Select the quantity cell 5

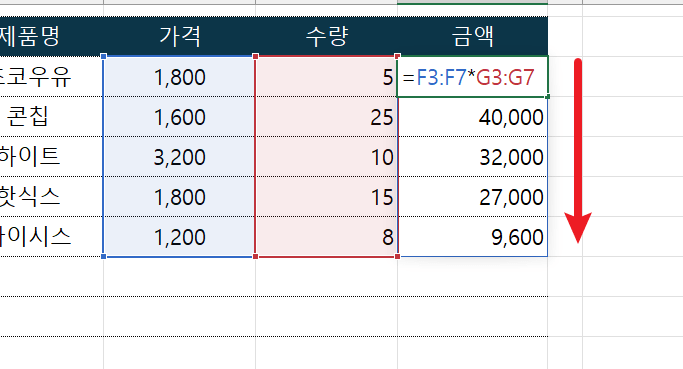click(x=326, y=77)
